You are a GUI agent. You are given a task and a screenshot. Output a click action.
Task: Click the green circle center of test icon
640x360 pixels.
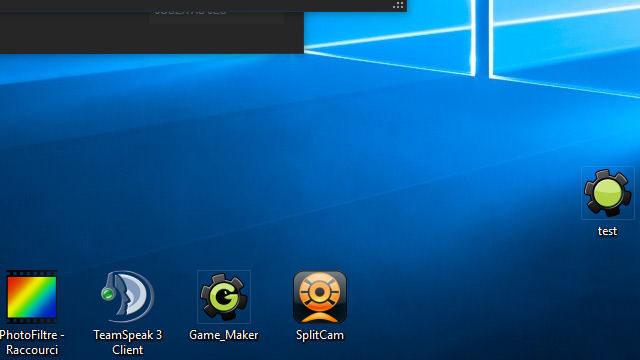tap(607, 193)
